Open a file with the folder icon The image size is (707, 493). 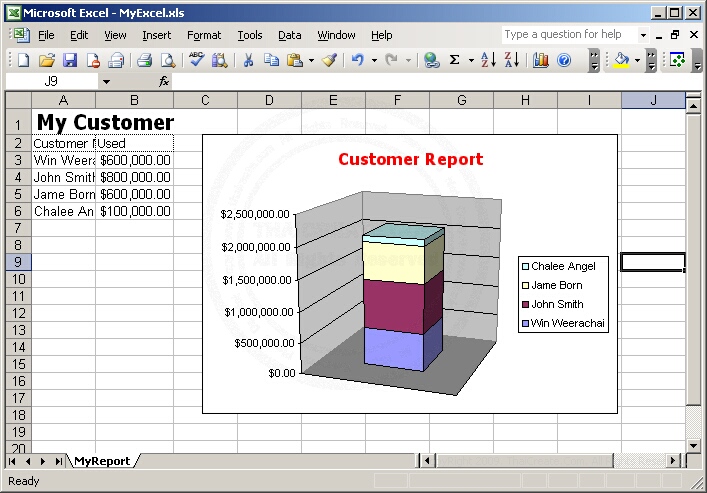click(46, 60)
